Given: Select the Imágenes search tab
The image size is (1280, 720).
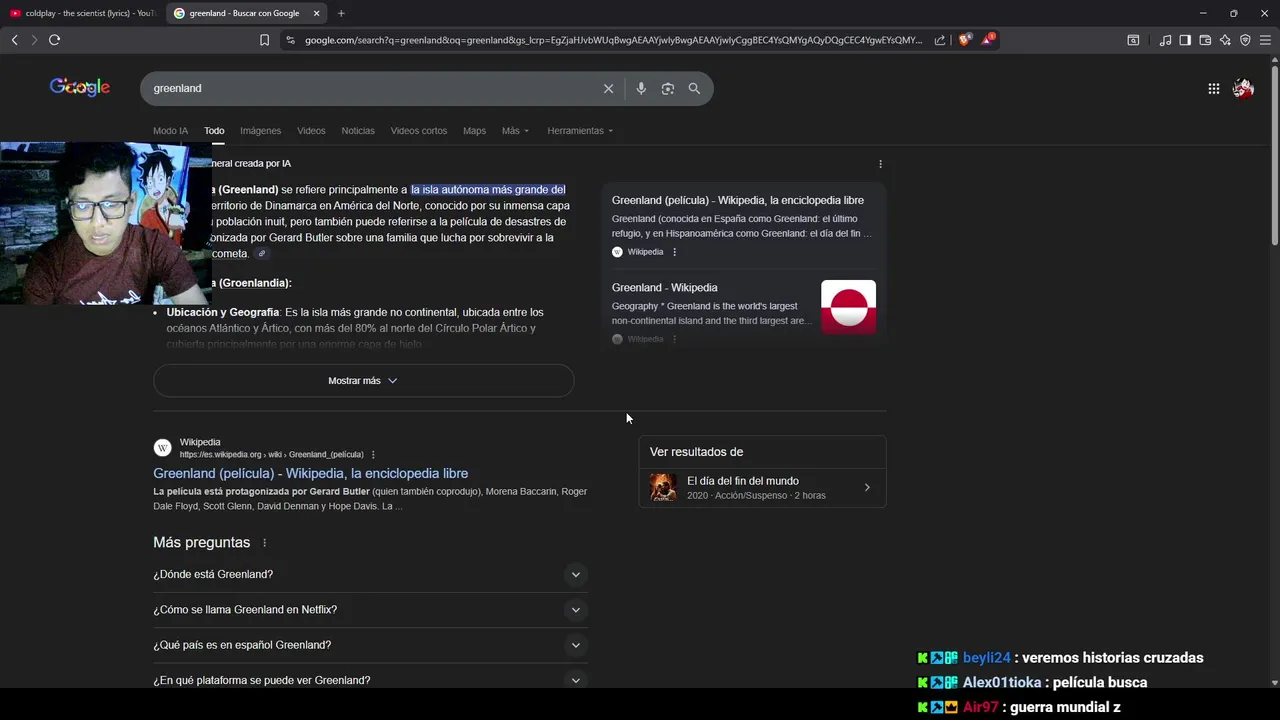Looking at the screenshot, I should (260, 131).
